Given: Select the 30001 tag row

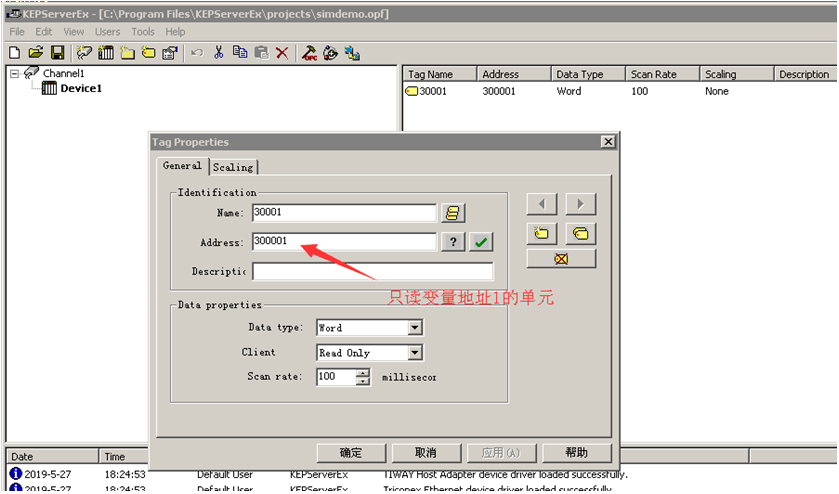Looking at the screenshot, I should point(620,91).
